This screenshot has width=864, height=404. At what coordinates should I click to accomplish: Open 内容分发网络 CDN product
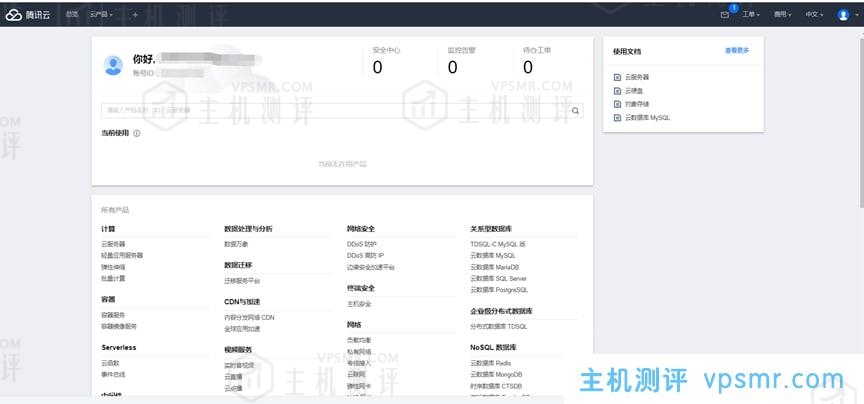coord(249,317)
